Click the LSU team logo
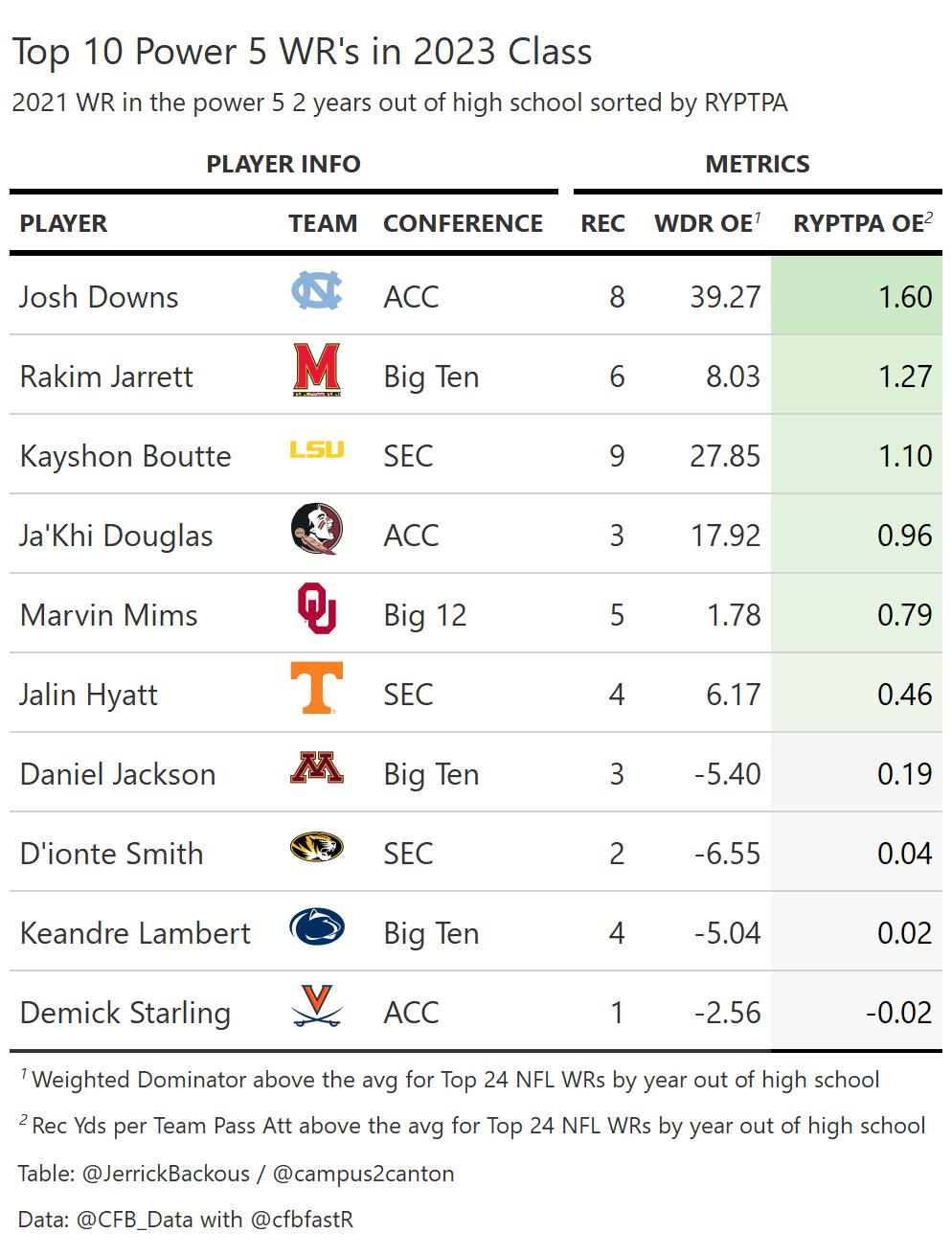952x1256 pixels. point(317,449)
